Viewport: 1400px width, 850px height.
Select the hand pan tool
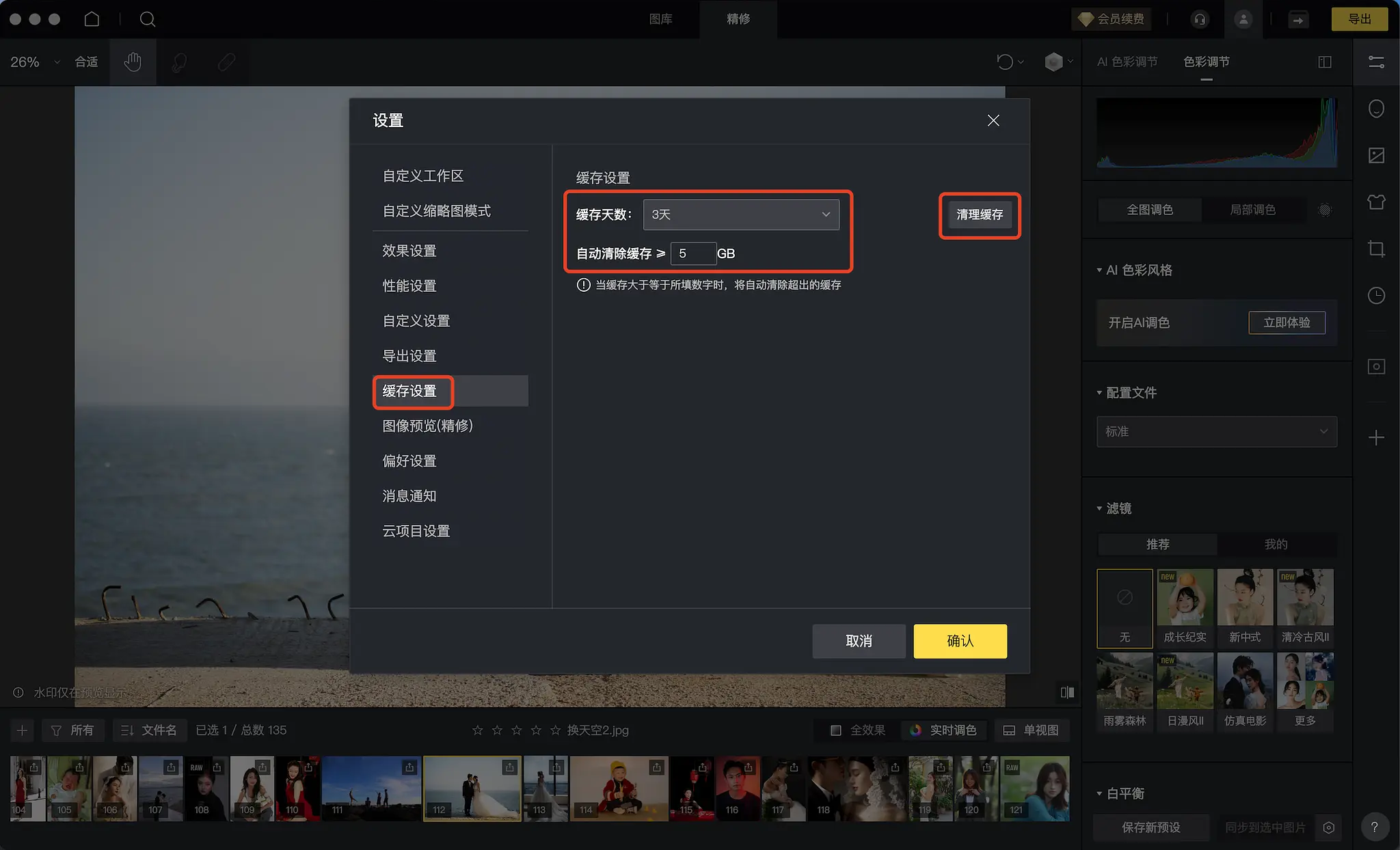click(x=133, y=62)
